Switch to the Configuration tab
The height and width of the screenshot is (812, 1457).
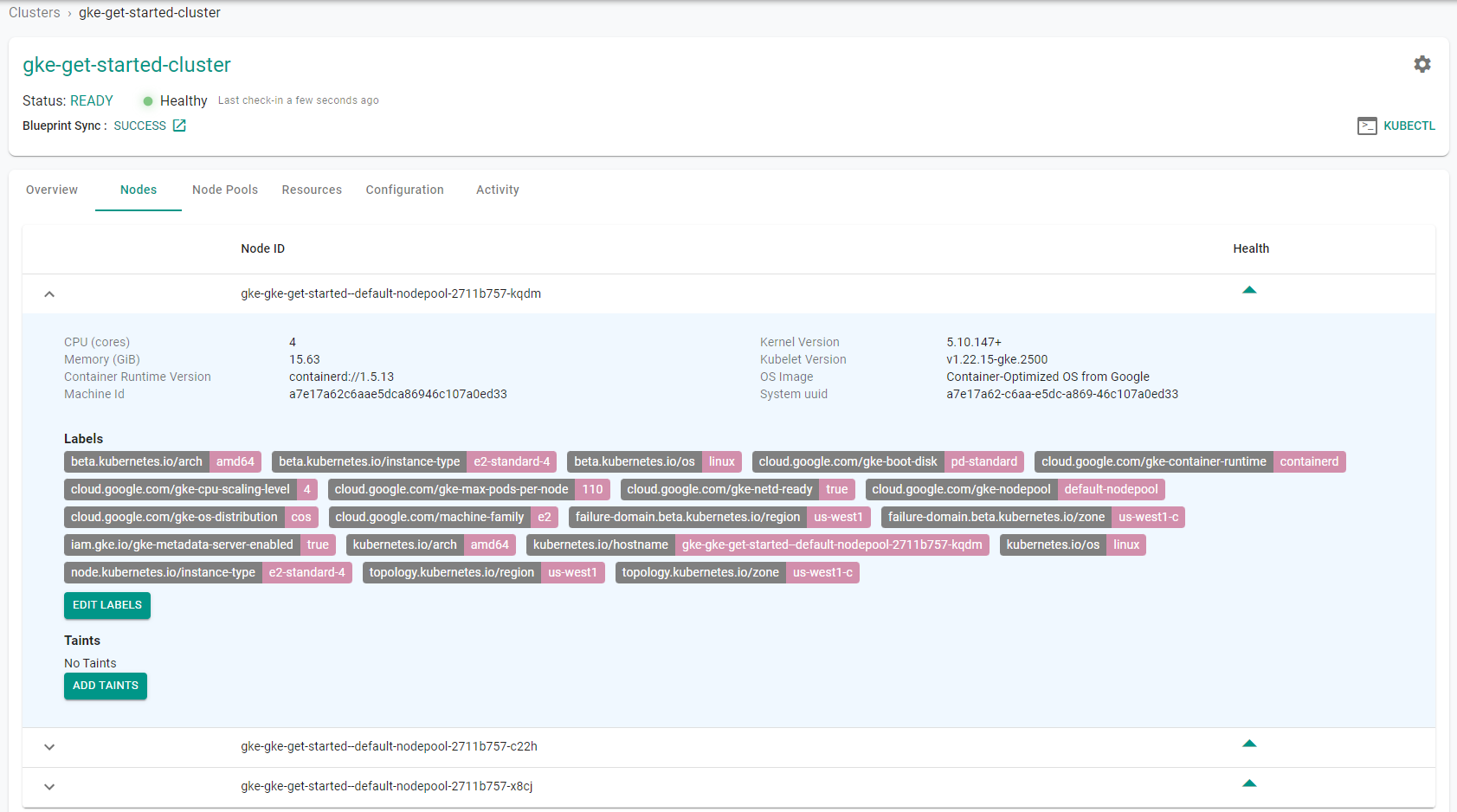pos(404,190)
